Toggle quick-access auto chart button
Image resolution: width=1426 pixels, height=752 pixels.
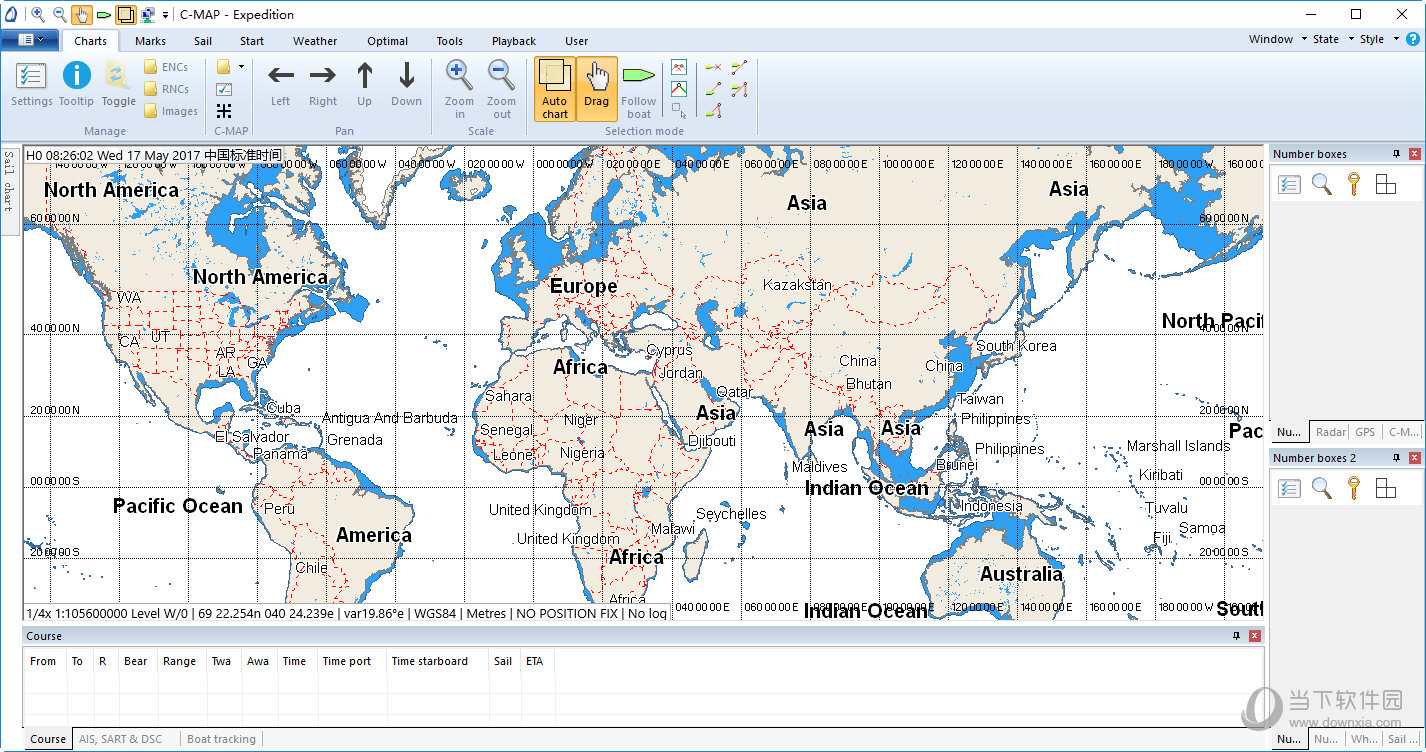(126, 14)
